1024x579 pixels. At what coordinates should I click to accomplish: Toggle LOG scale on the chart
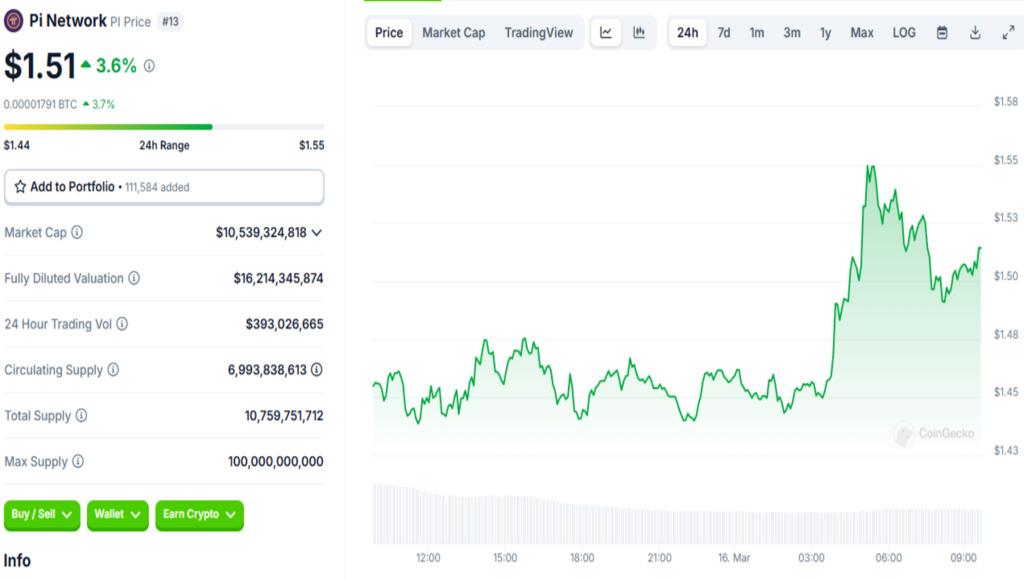click(x=904, y=33)
